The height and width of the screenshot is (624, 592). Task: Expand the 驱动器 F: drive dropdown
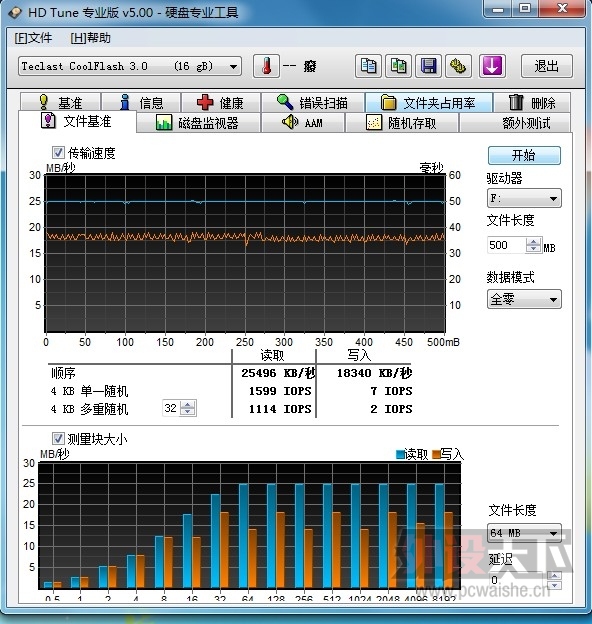click(x=553, y=198)
